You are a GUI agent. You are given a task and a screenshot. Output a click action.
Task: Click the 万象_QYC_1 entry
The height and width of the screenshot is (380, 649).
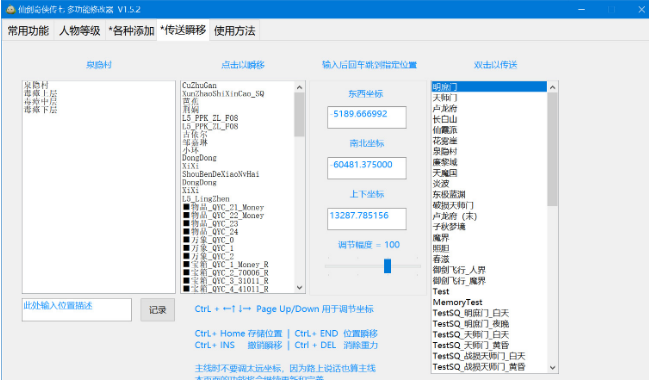pos(209,248)
